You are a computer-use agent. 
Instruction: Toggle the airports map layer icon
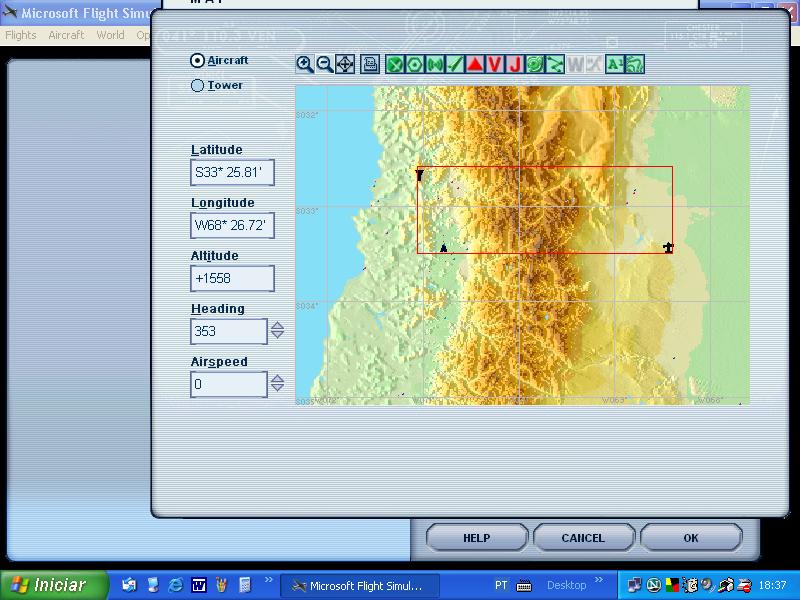click(x=395, y=64)
